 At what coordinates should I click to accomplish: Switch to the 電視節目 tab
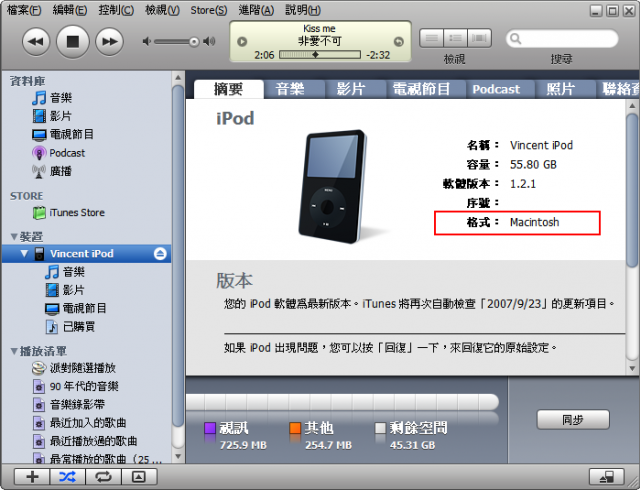(x=421, y=89)
